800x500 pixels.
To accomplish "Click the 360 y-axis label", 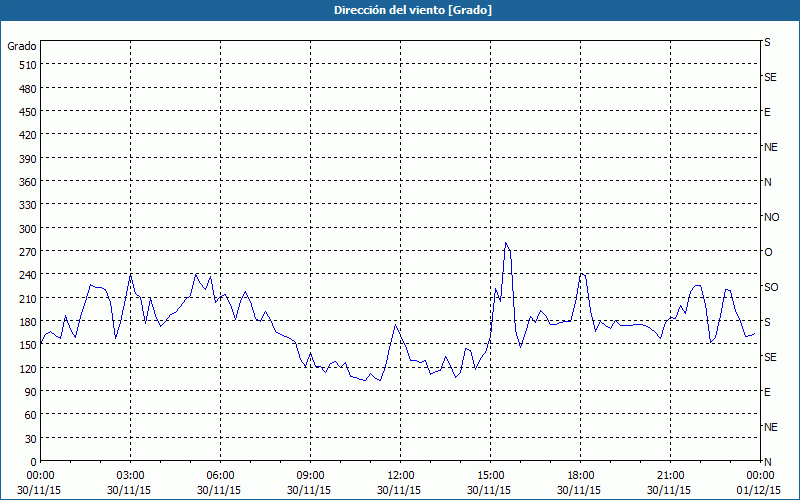I will [x=28, y=182].
